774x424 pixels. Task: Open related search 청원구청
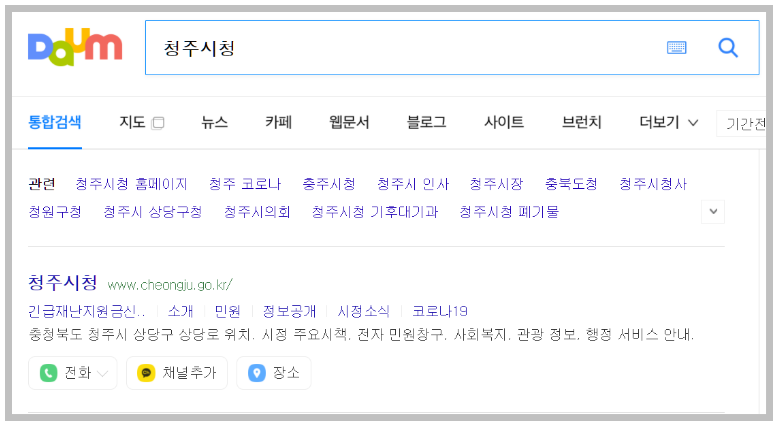(55, 212)
